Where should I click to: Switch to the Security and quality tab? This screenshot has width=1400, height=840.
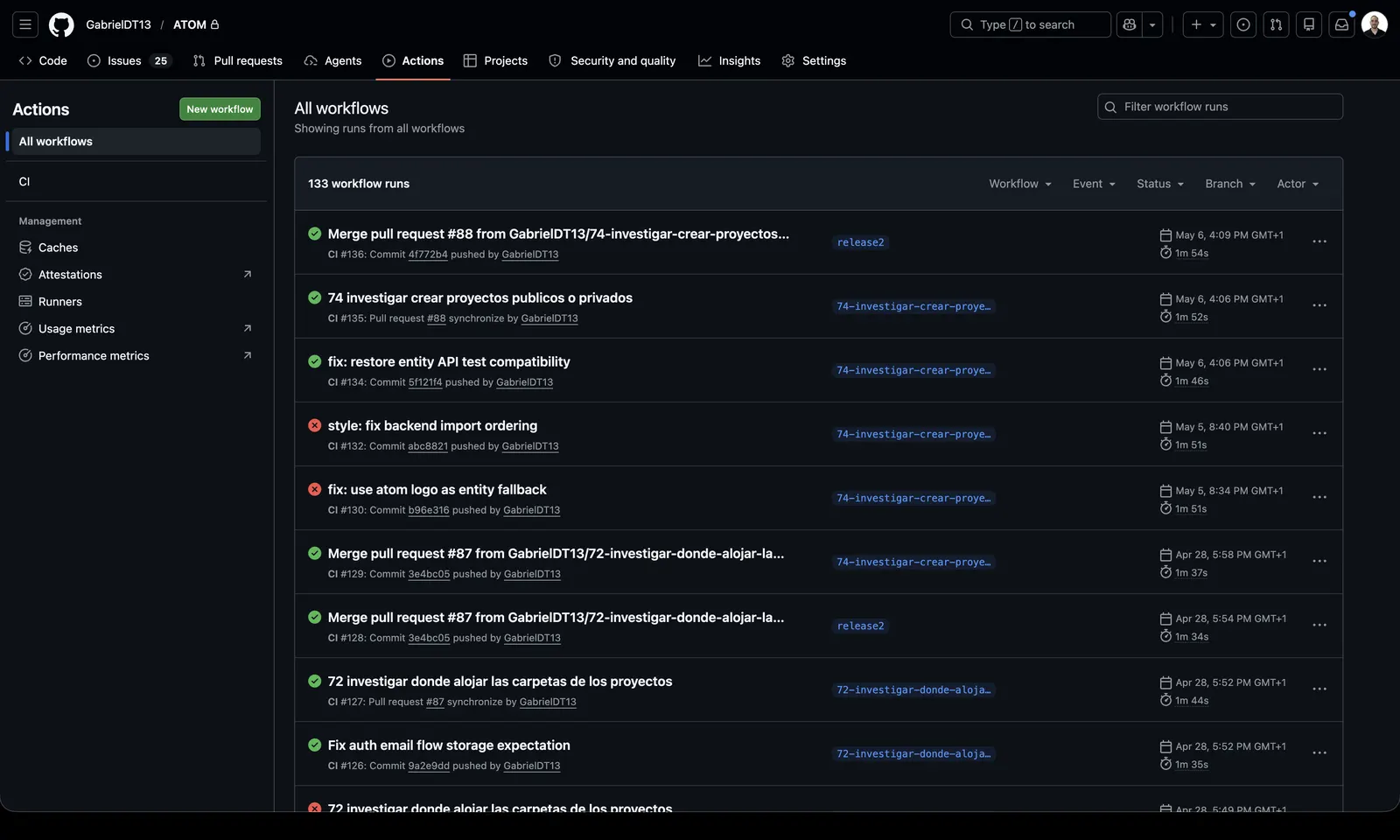(x=612, y=61)
